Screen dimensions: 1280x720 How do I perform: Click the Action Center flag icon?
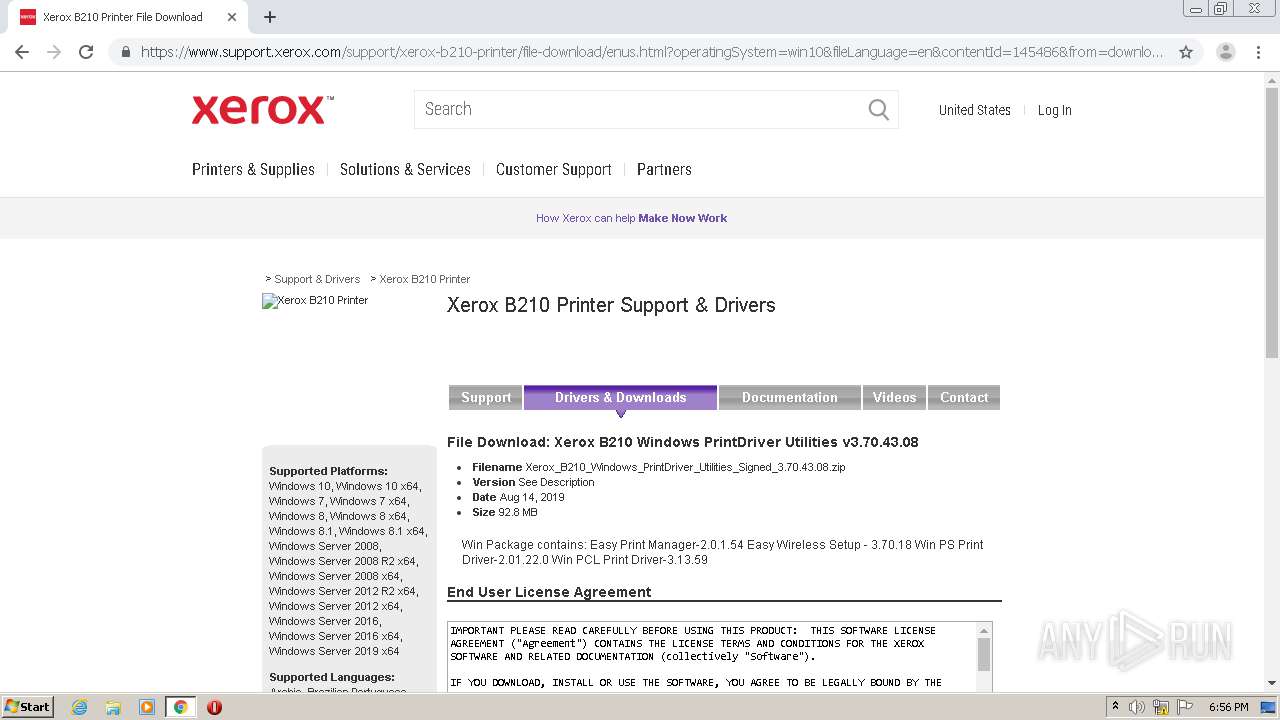coord(1185,707)
